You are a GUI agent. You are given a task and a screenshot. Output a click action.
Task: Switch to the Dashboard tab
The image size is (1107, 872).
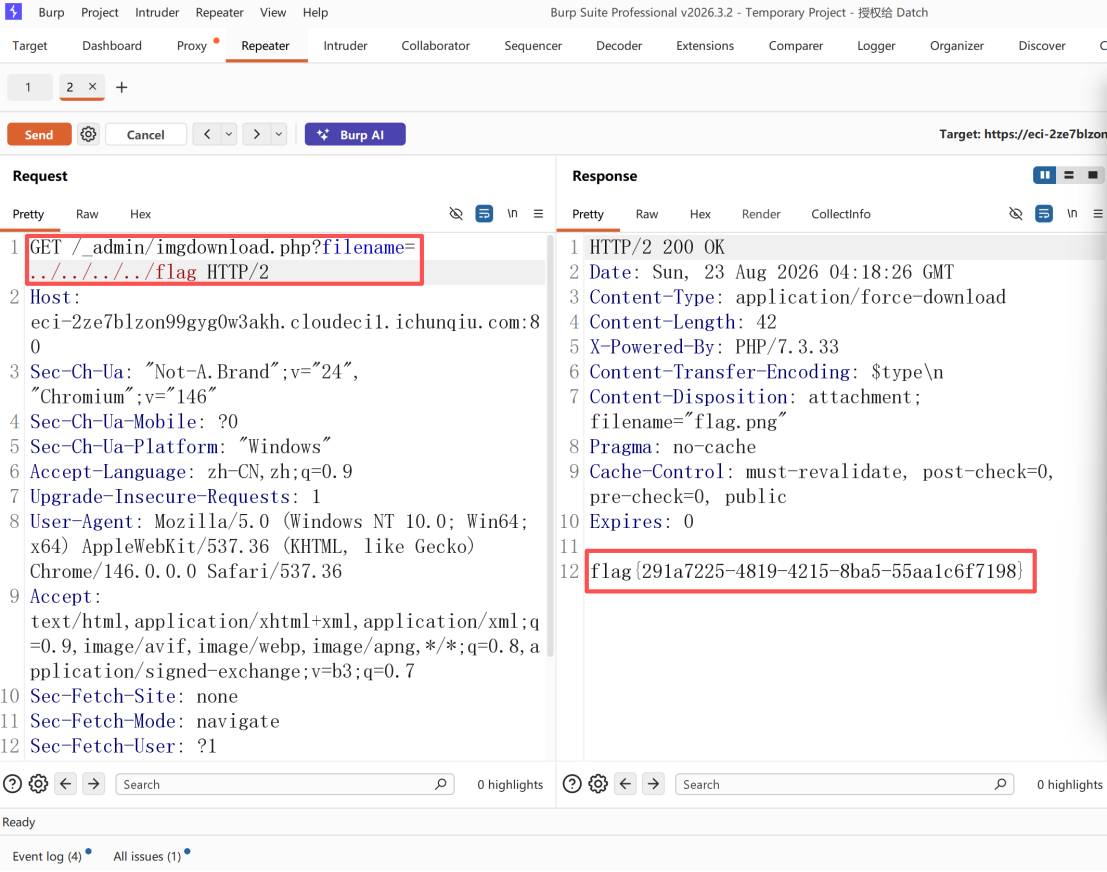(112, 45)
